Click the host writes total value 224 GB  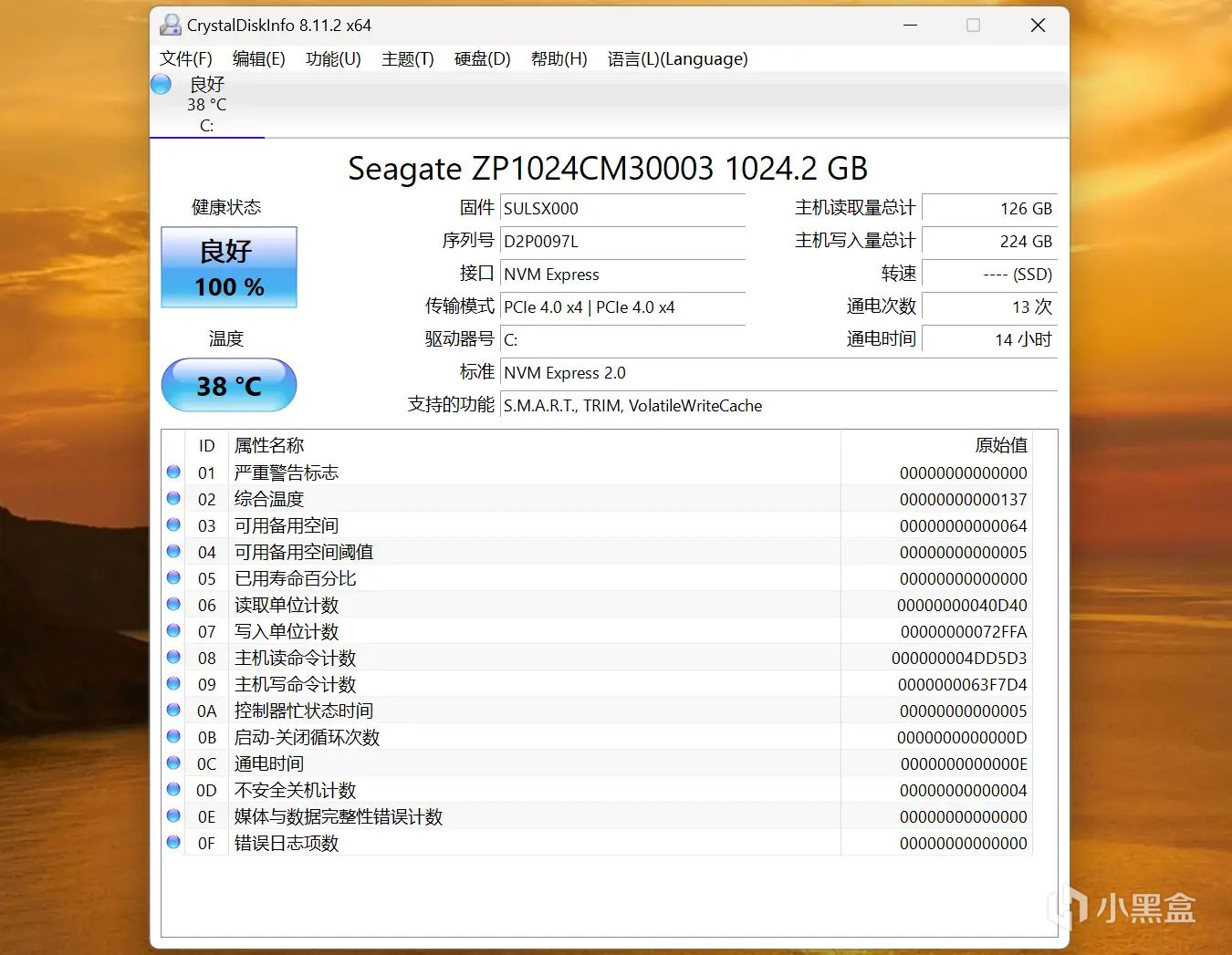coord(990,241)
